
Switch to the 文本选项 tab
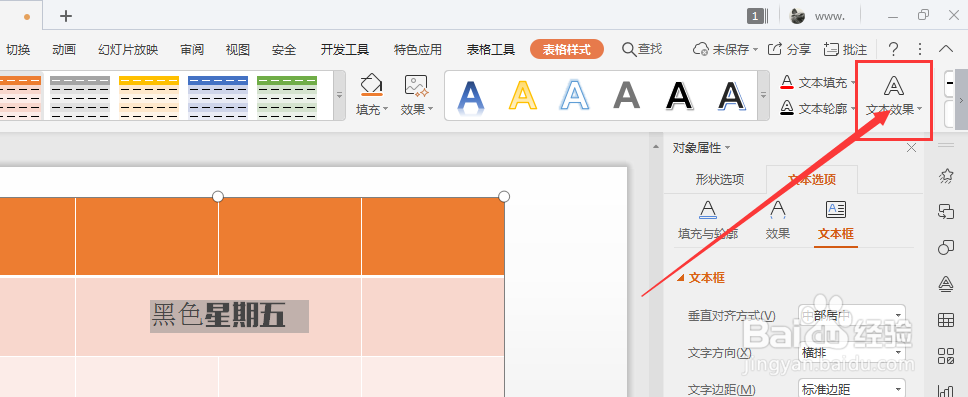(812, 180)
